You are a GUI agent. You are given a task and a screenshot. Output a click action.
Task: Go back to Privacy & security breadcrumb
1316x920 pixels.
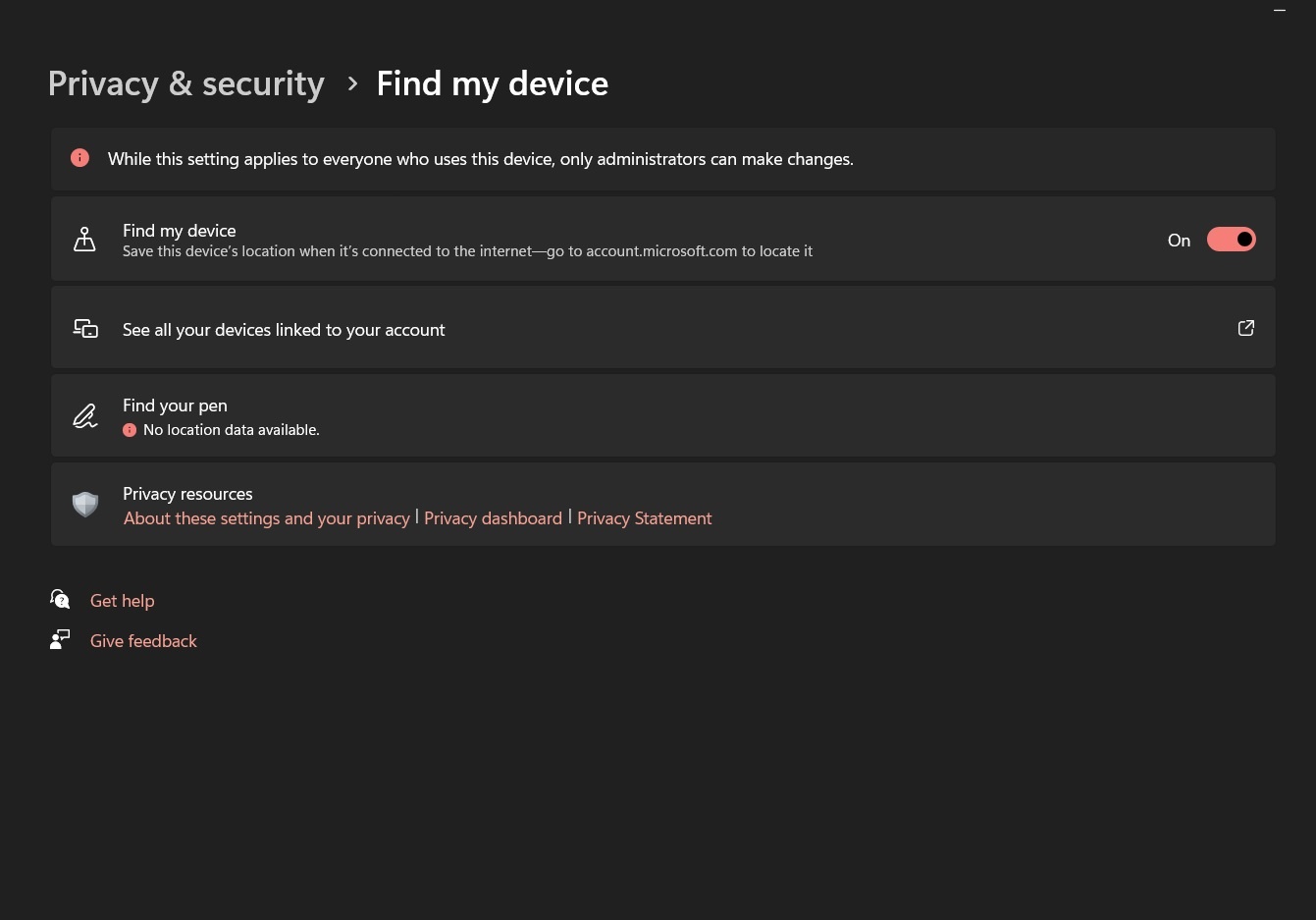coord(186,84)
